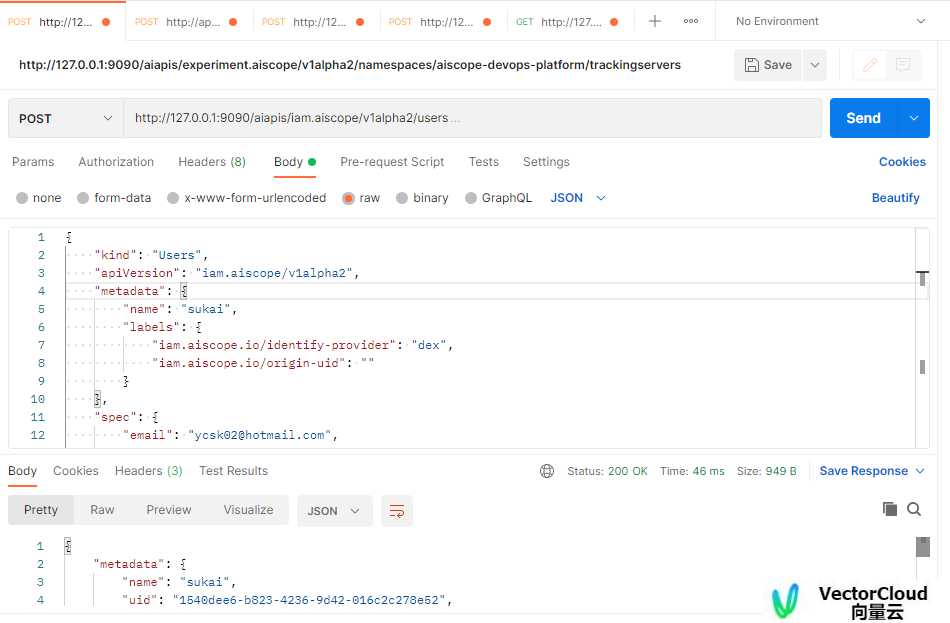Viewport: 950px width, 623px height.
Task: Click the "sukai" name value in request body
Action: [205, 309]
